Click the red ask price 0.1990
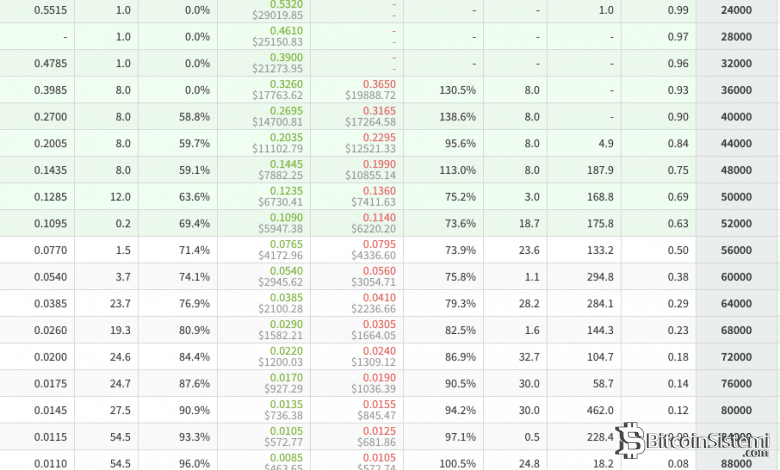The width and height of the screenshot is (780, 470). [379, 164]
